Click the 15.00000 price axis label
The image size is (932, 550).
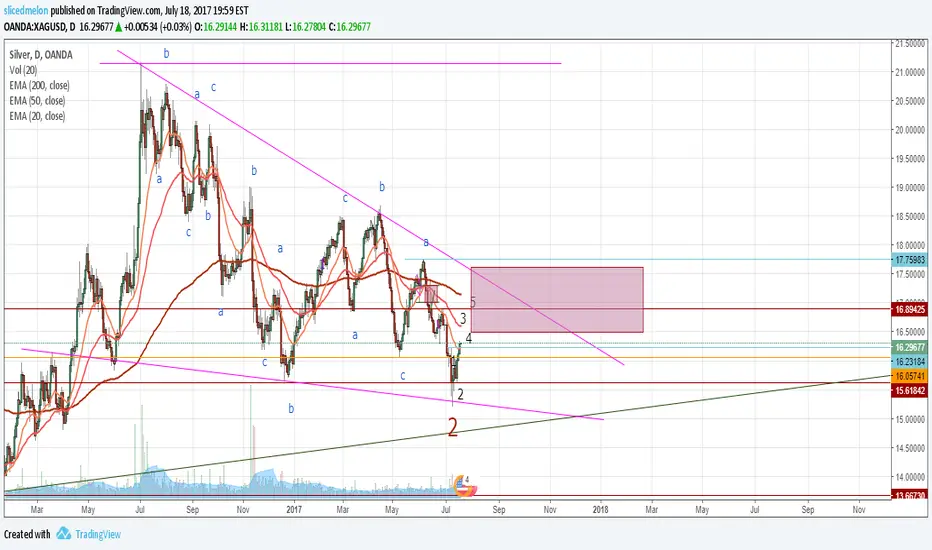tap(910, 419)
